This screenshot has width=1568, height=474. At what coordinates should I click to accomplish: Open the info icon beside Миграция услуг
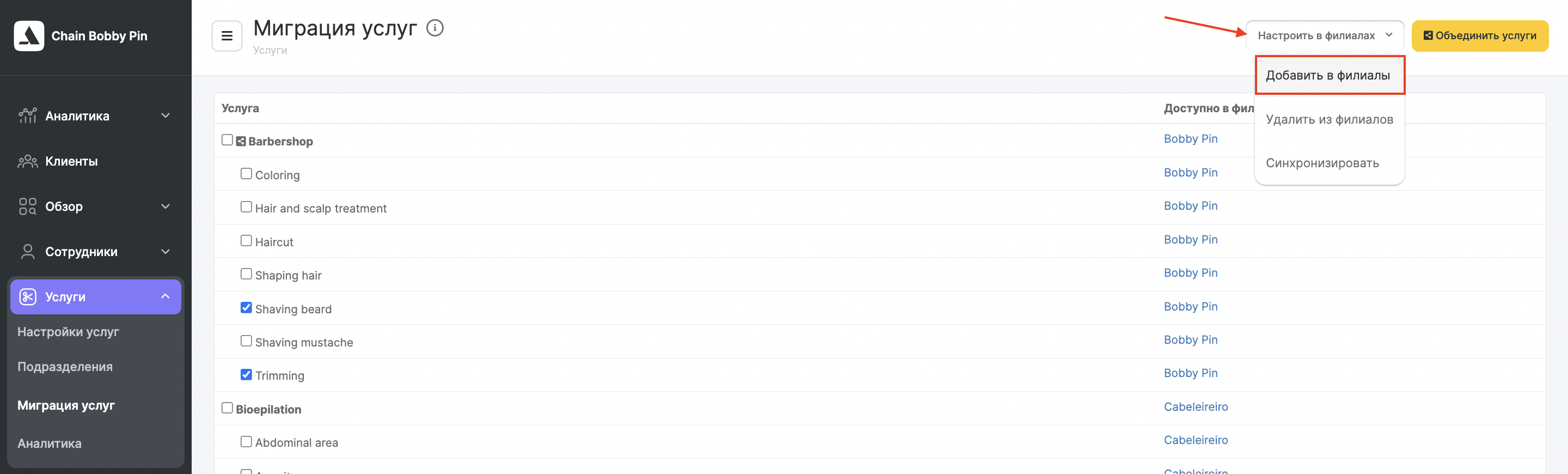(434, 28)
